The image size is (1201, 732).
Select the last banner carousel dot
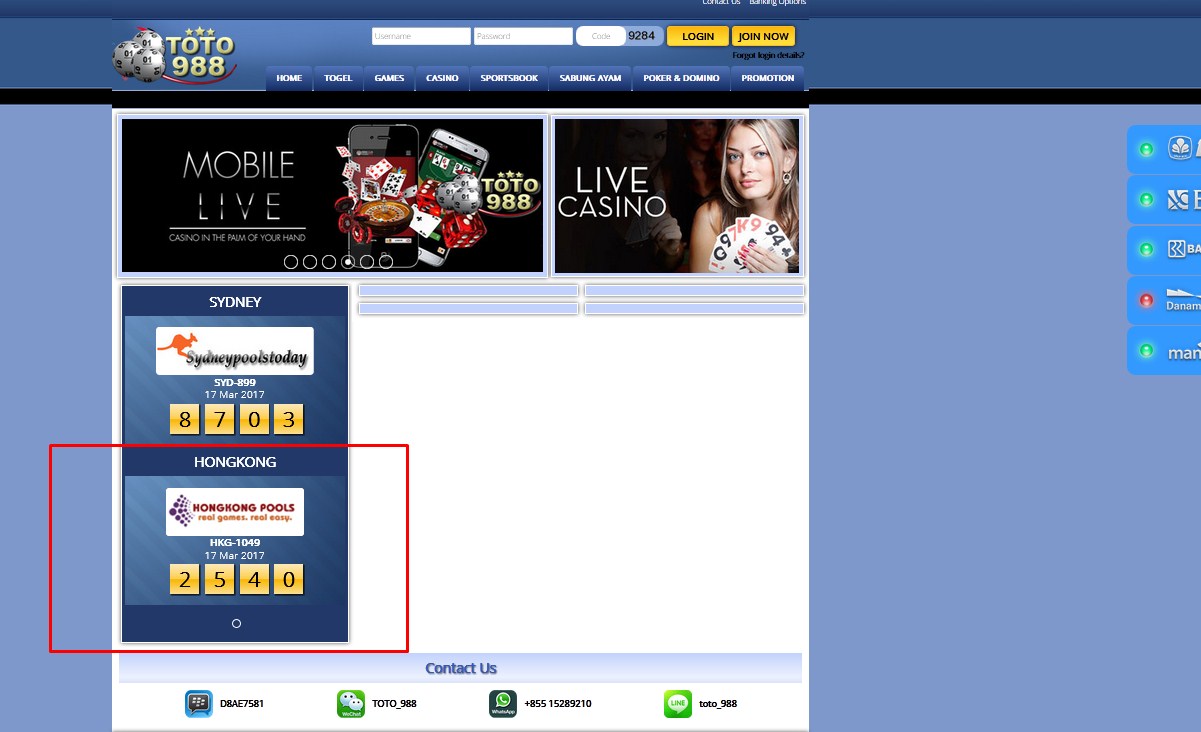click(x=386, y=262)
